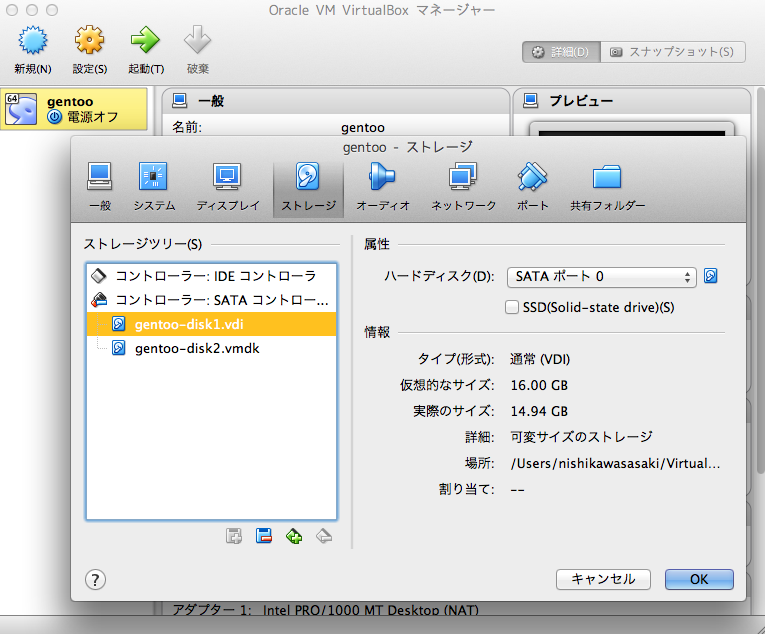Click the remove controller icon
Viewport: 765px width, 634px height.
[x=263, y=536]
